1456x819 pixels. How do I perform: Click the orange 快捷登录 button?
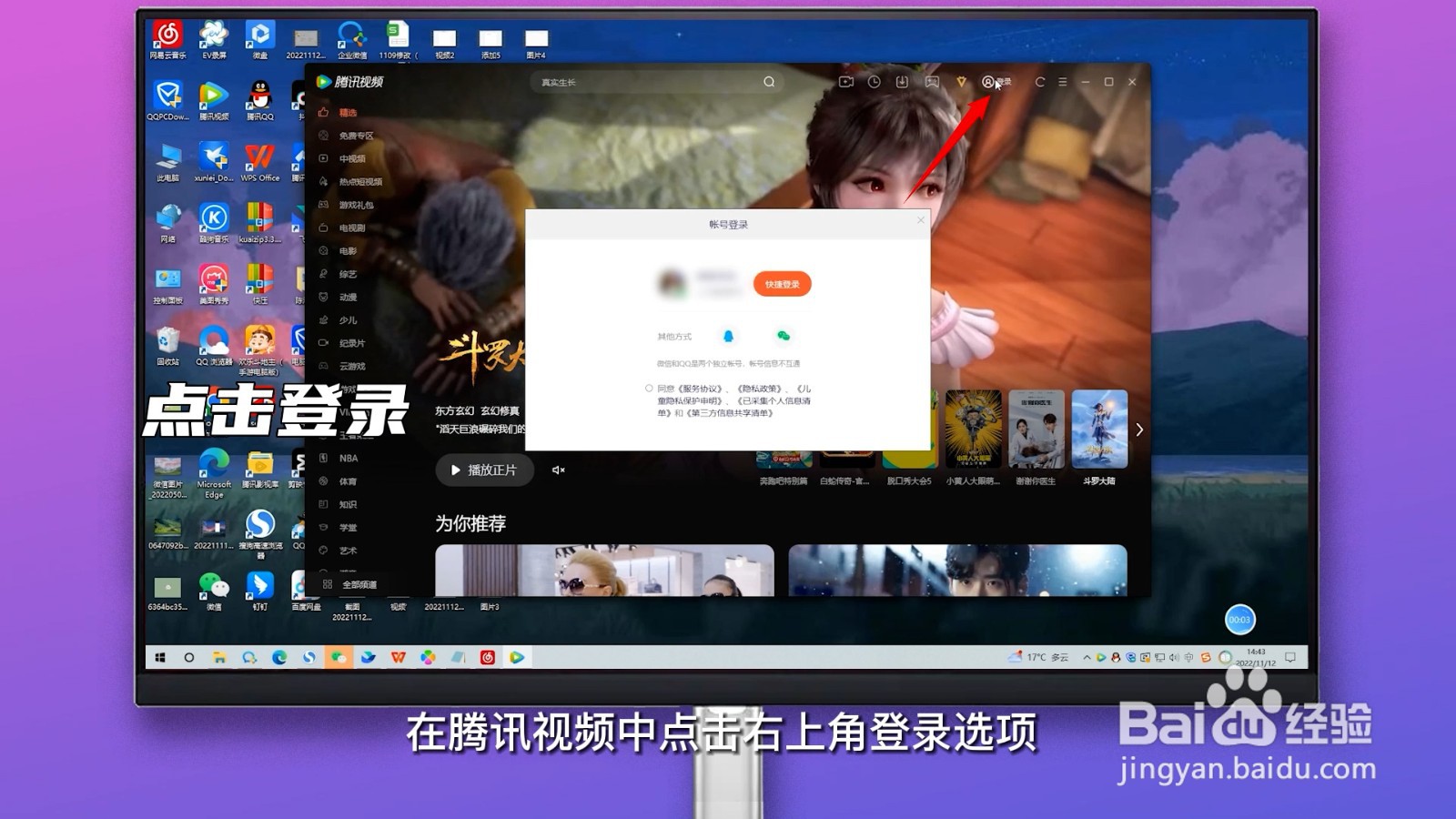[x=784, y=284]
